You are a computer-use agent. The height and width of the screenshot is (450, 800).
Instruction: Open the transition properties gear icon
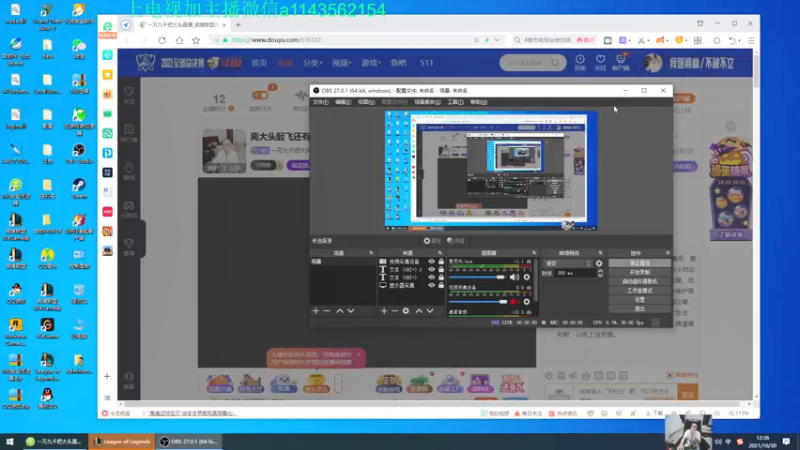click(x=599, y=263)
